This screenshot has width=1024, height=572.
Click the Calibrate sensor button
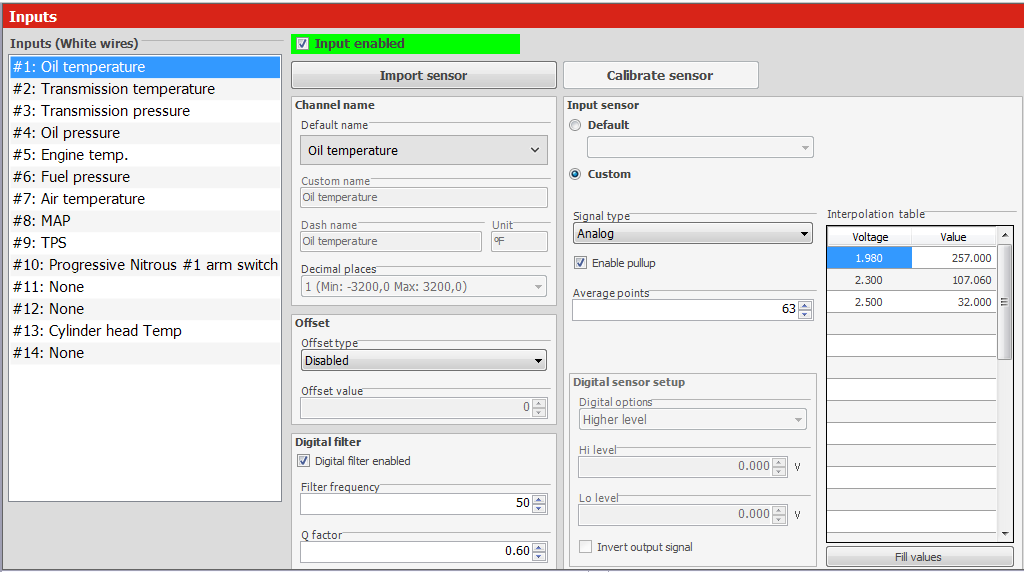pos(660,75)
